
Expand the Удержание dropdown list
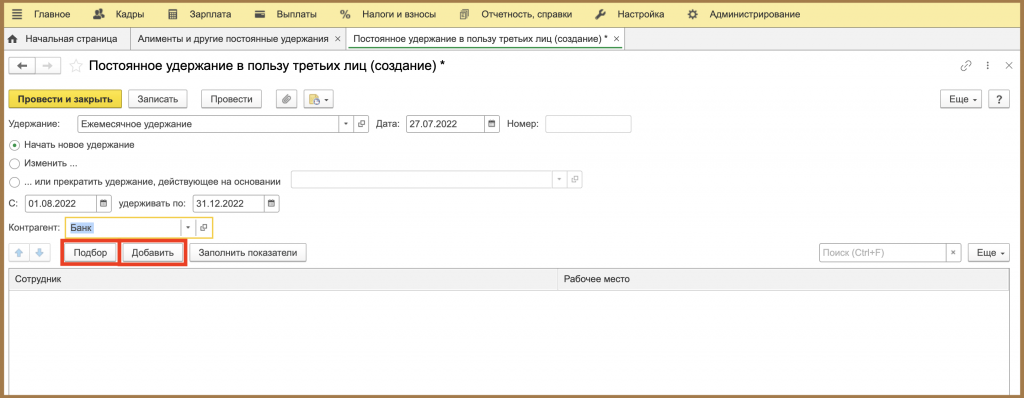point(347,124)
